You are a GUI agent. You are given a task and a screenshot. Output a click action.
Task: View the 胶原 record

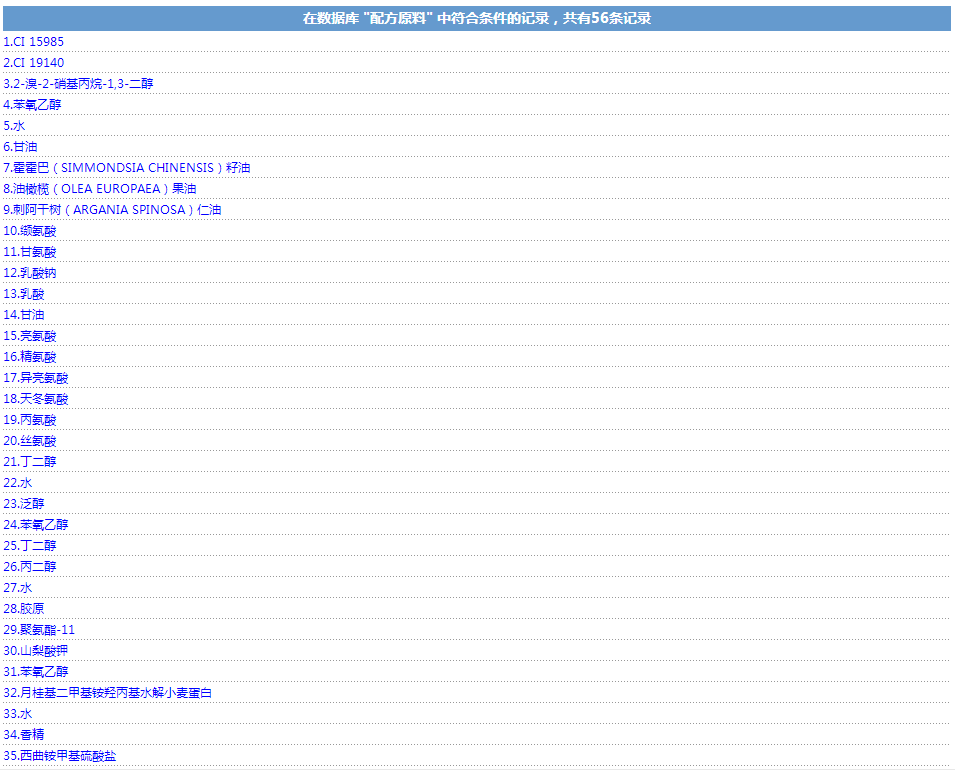[24, 609]
